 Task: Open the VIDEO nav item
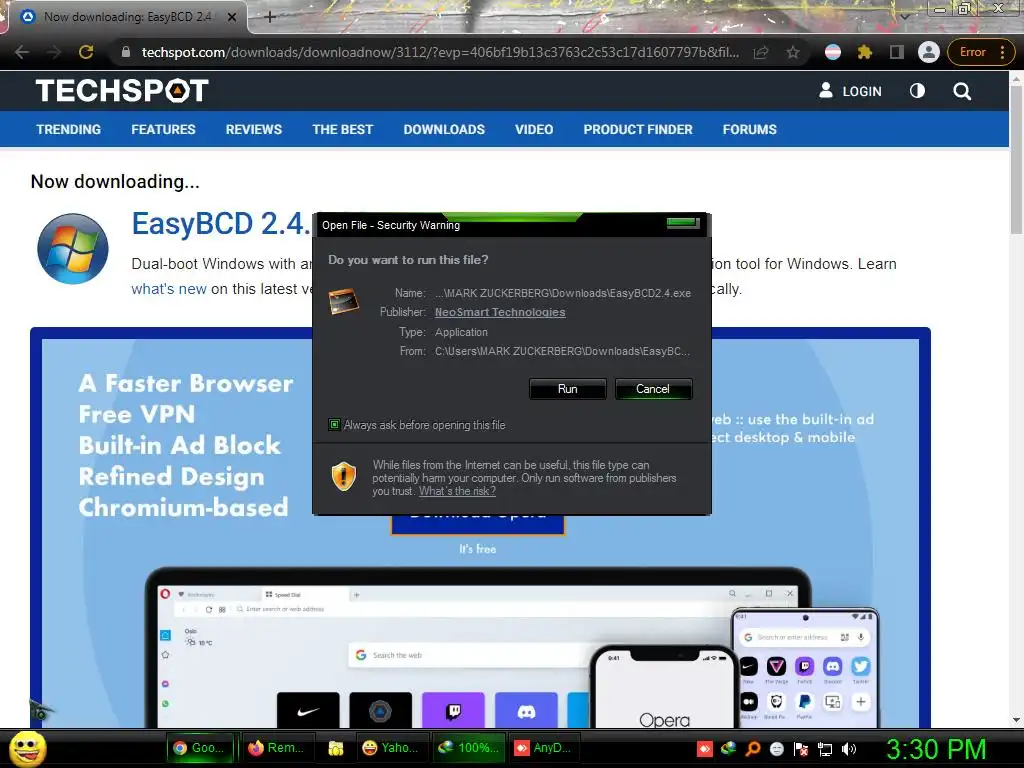(534, 129)
